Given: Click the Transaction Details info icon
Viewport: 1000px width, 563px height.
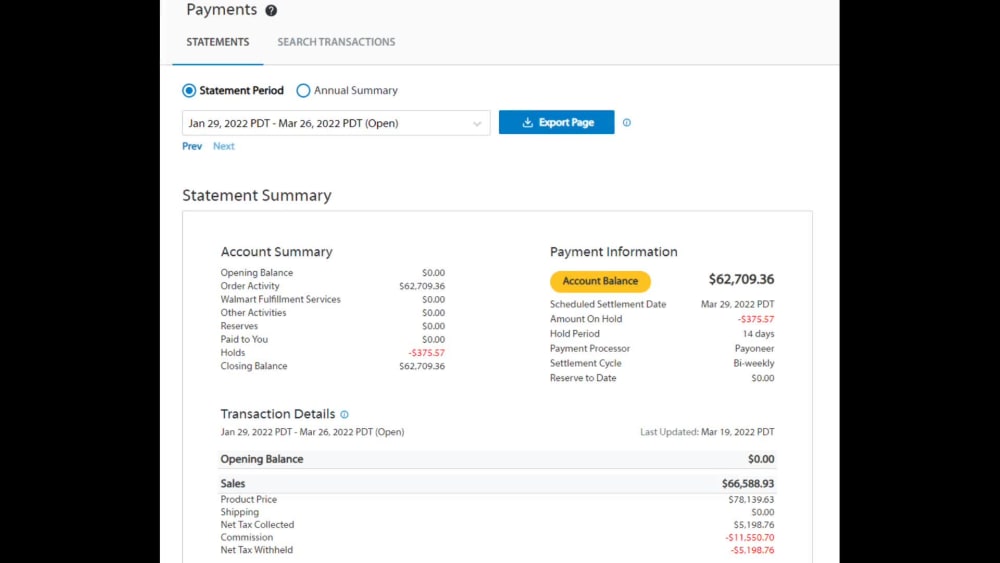Looking at the screenshot, I should coord(344,414).
